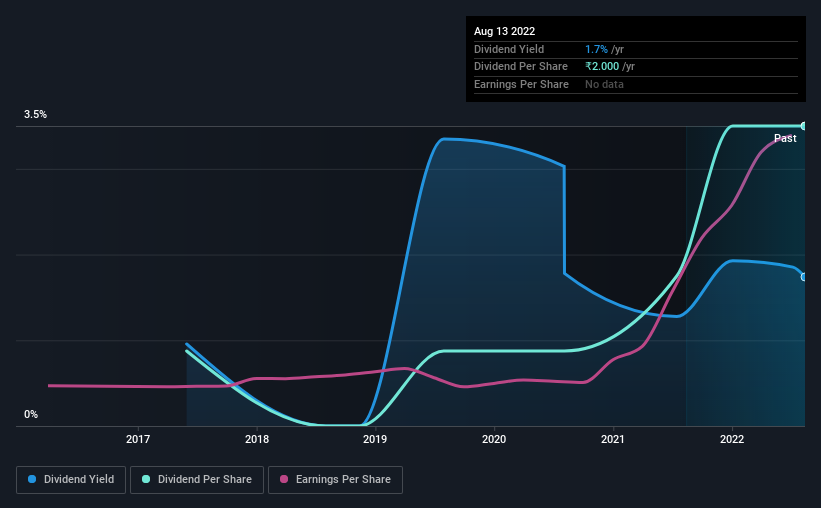Viewport: 821px width, 508px height.
Task: Click the 3.5% y-axis label
Action: [35, 114]
